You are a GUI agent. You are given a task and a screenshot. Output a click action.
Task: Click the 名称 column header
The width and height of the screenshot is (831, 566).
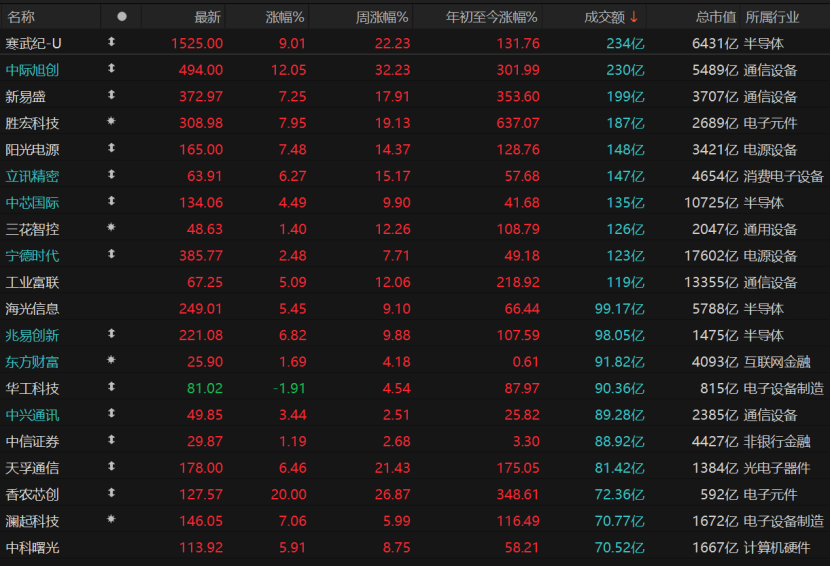(x=21, y=17)
